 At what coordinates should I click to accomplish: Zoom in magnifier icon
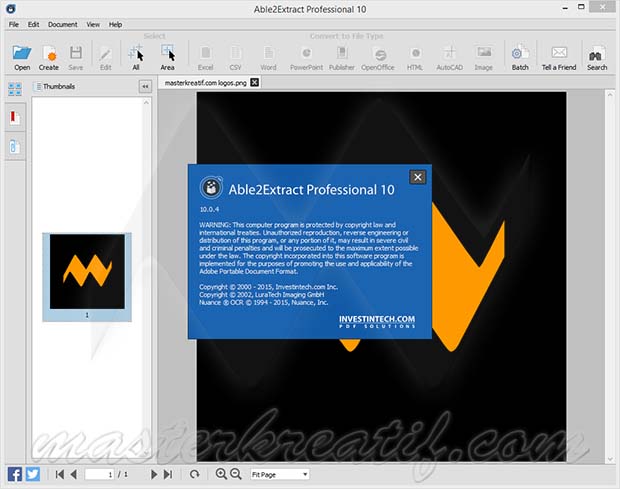[221, 474]
